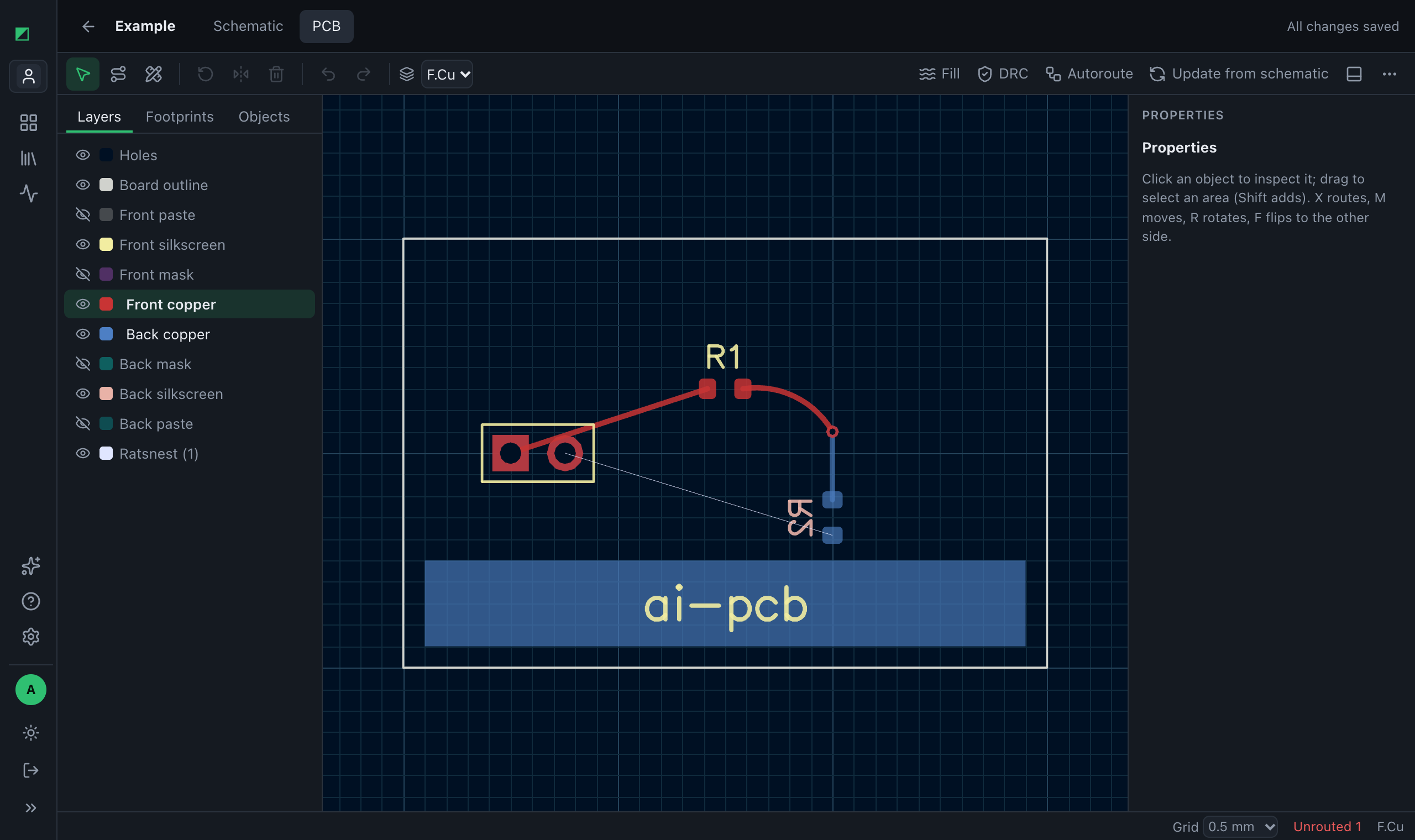1415x840 pixels.
Task: Hide the Board outline layer
Action: pos(83,185)
